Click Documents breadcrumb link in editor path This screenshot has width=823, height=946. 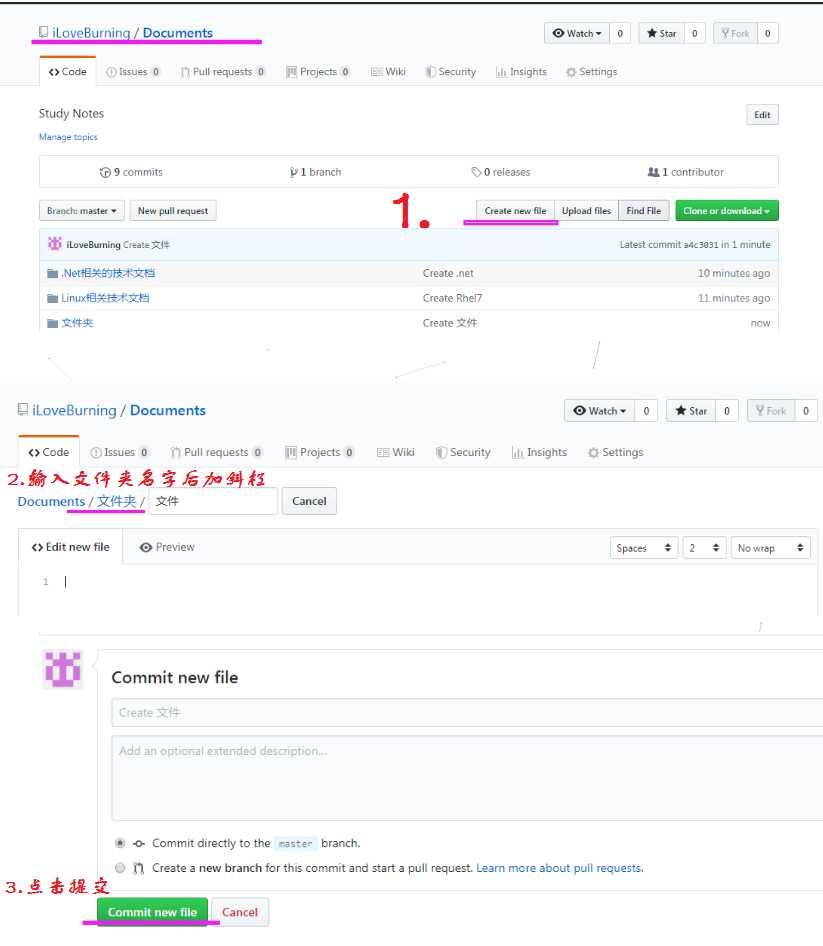pyautogui.click(x=51, y=501)
